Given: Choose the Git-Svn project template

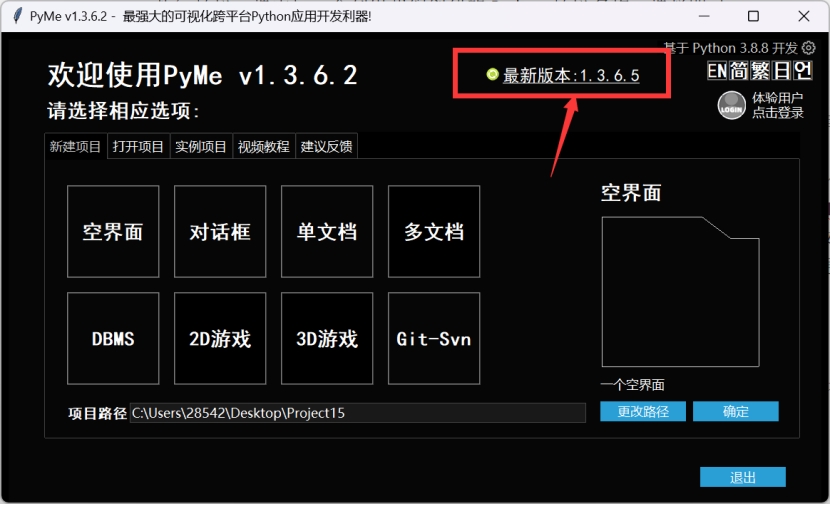Looking at the screenshot, I should coord(434,338).
